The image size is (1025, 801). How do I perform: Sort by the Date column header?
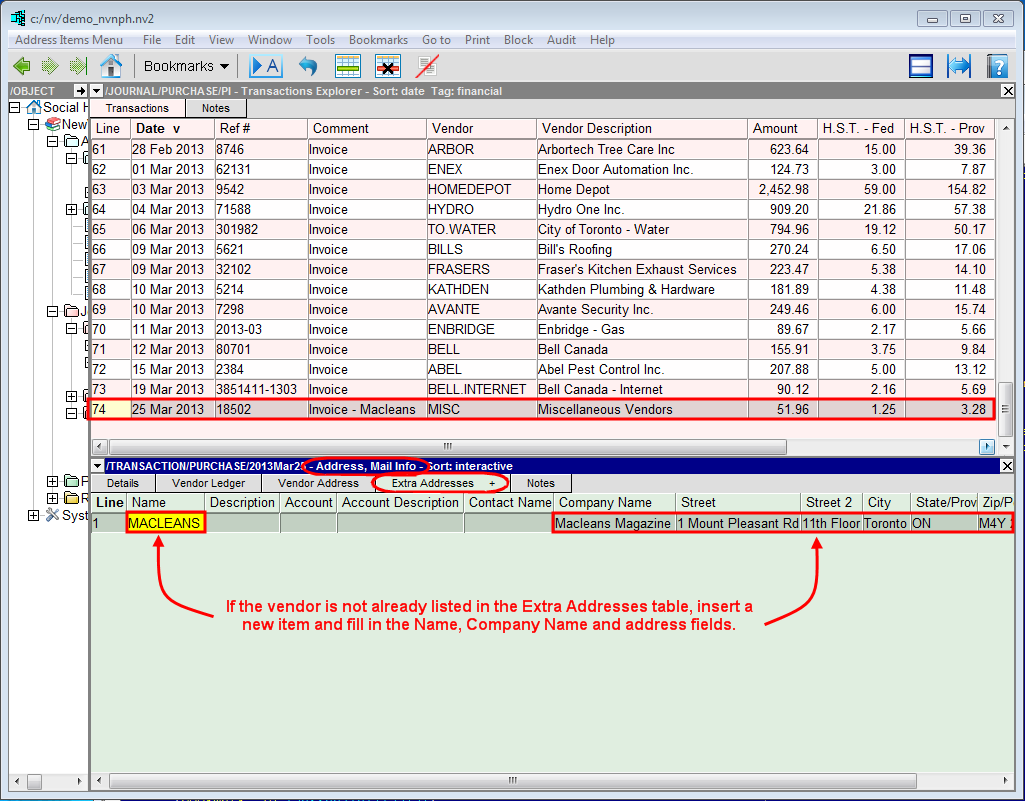[158, 128]
